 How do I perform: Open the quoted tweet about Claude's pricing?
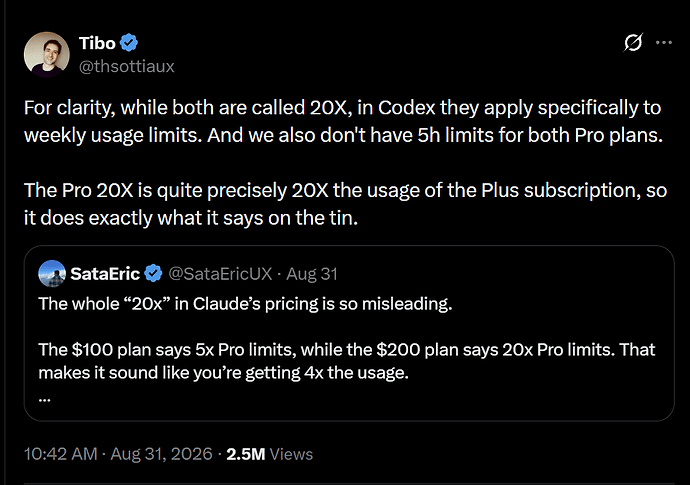coord(349,333)
